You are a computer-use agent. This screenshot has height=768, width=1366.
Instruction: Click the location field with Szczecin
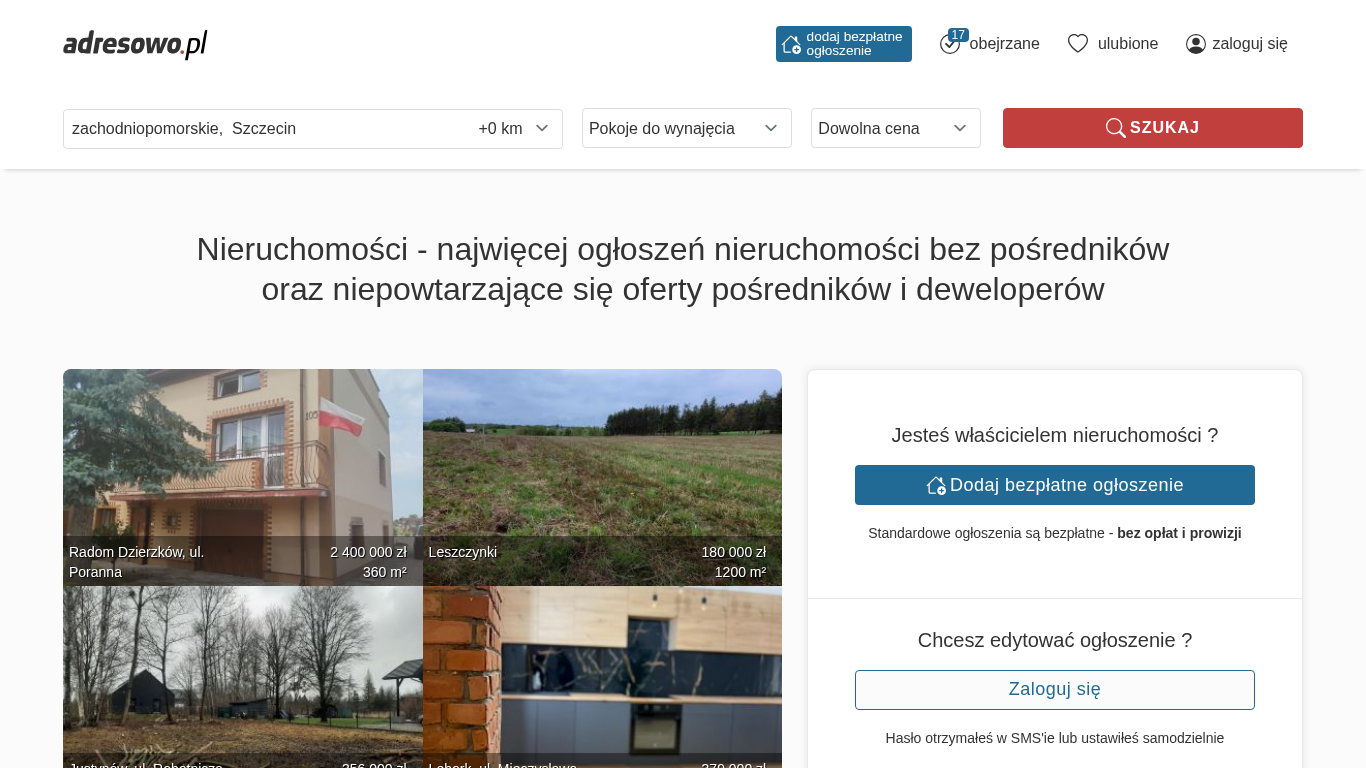(x=260, y=128)
